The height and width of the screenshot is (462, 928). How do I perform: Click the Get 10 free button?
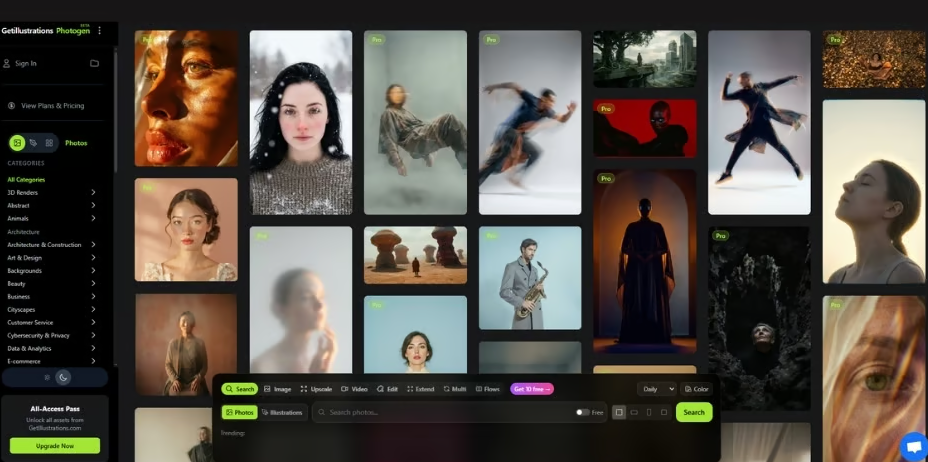tap(532, 389)
